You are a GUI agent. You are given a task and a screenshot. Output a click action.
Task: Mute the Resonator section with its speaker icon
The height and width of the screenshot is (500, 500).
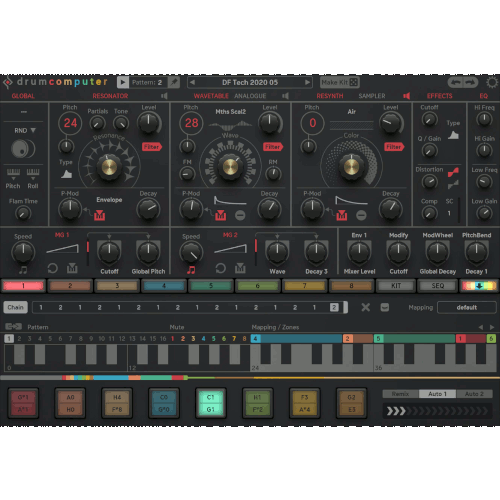[x=164, y=96]
